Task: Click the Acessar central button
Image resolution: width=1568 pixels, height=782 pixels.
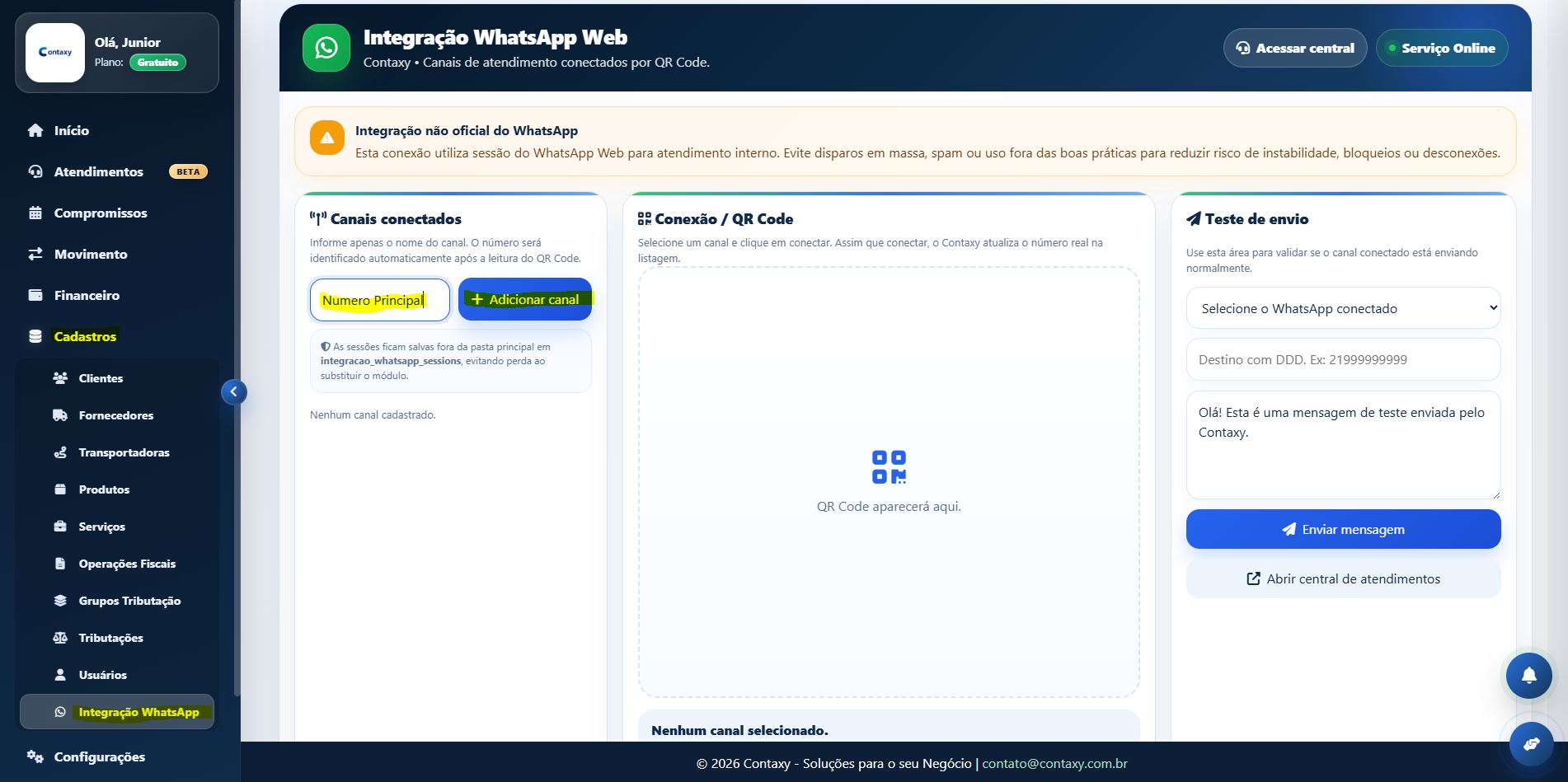Action: [x=1295, y=48]
